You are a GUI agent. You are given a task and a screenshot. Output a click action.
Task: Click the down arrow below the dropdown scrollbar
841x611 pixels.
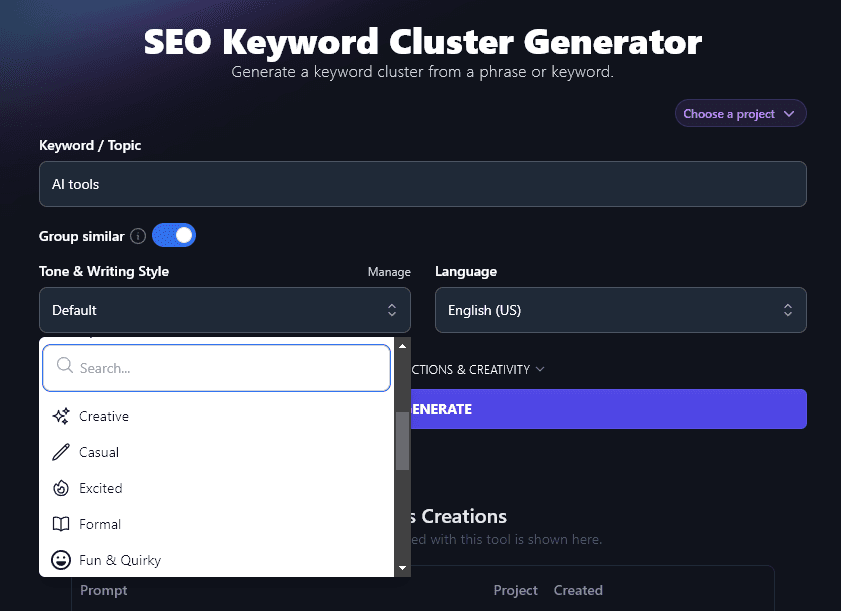[402, 567]
